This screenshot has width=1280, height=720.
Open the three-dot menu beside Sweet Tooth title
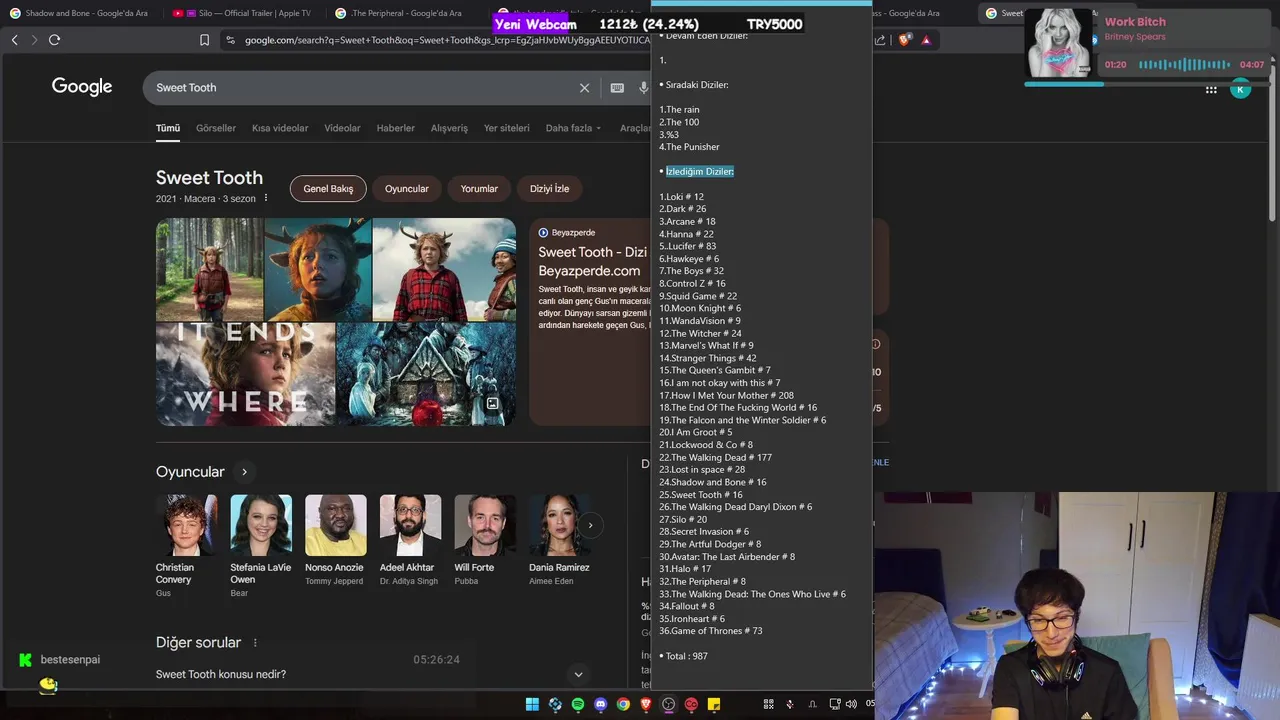pos(266,198)
